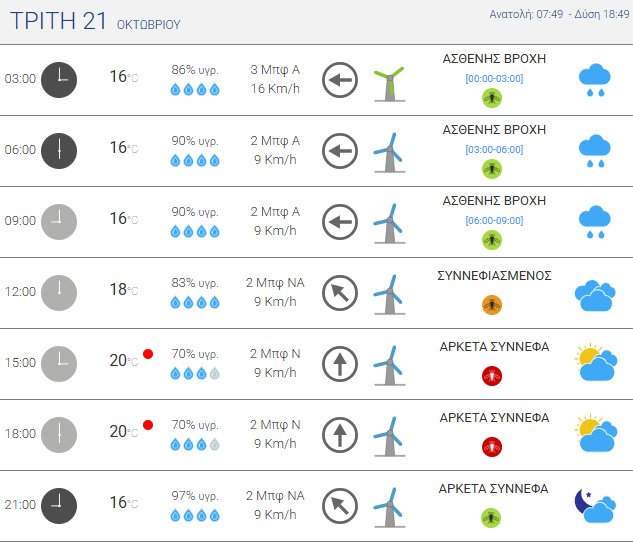
Task: Open the [03:00-06:00] rain period link
Action: coord(494,149)
